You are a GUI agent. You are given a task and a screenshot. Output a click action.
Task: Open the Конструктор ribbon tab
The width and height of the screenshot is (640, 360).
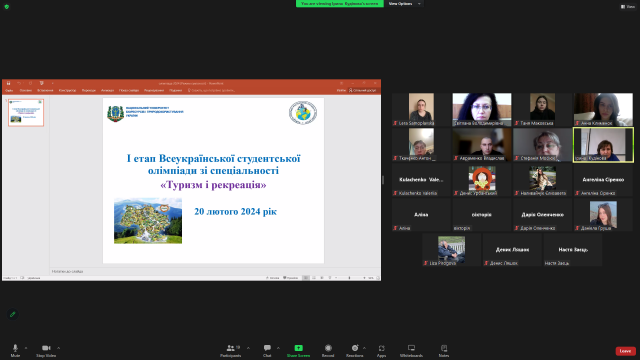click(67, 90)
